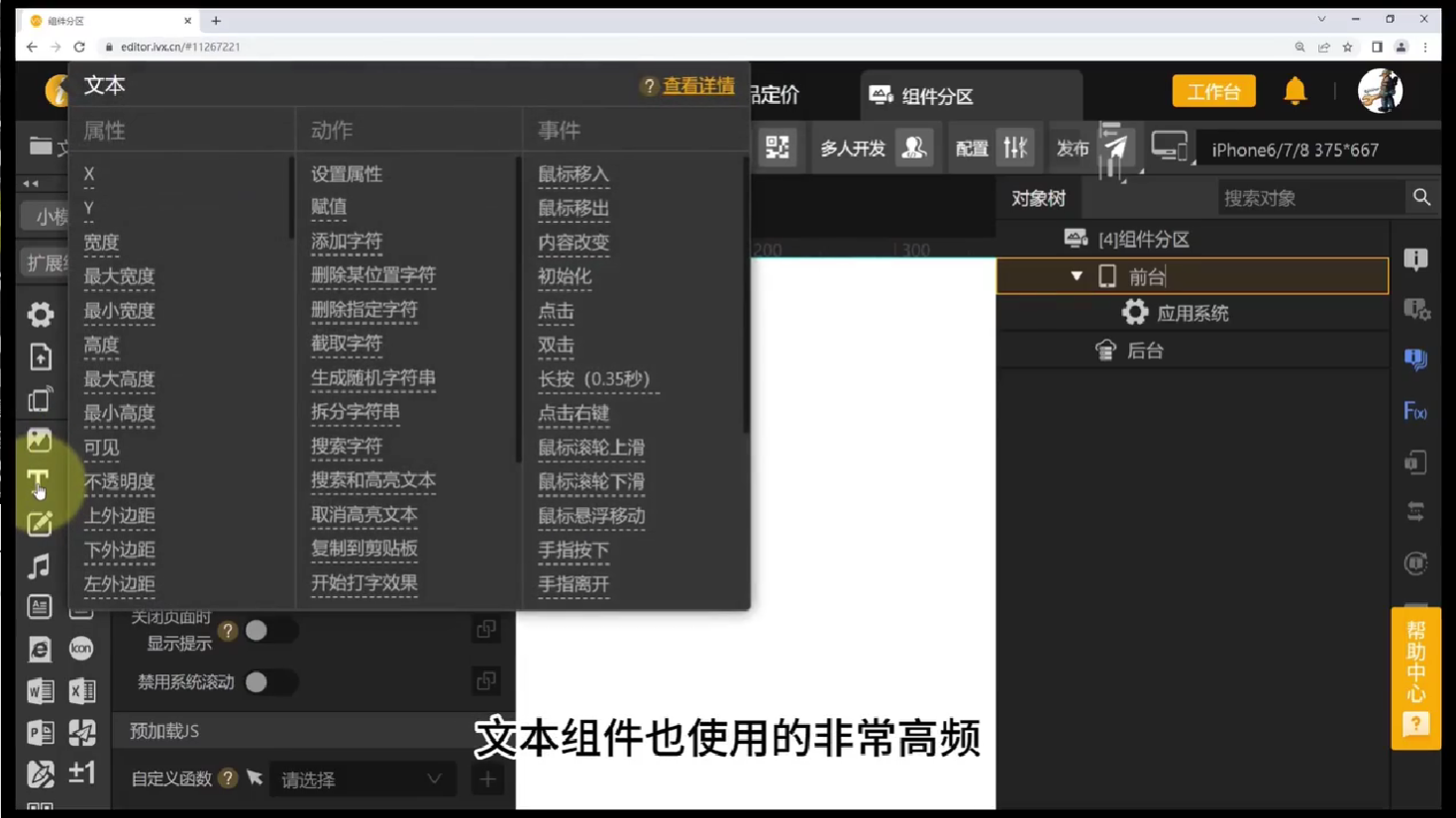Select the 应用系统 tree item
Image resolution: width=1456 pixels, height=818 pixels.
pos(1193,313)
